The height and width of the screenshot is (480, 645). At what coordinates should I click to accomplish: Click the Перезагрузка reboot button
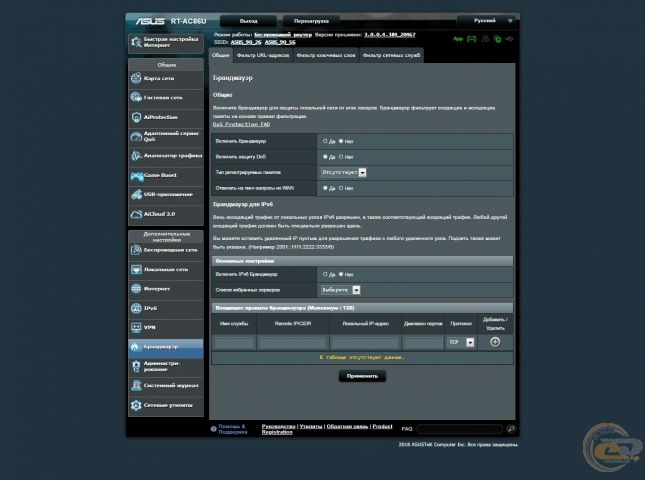point(311,21)
